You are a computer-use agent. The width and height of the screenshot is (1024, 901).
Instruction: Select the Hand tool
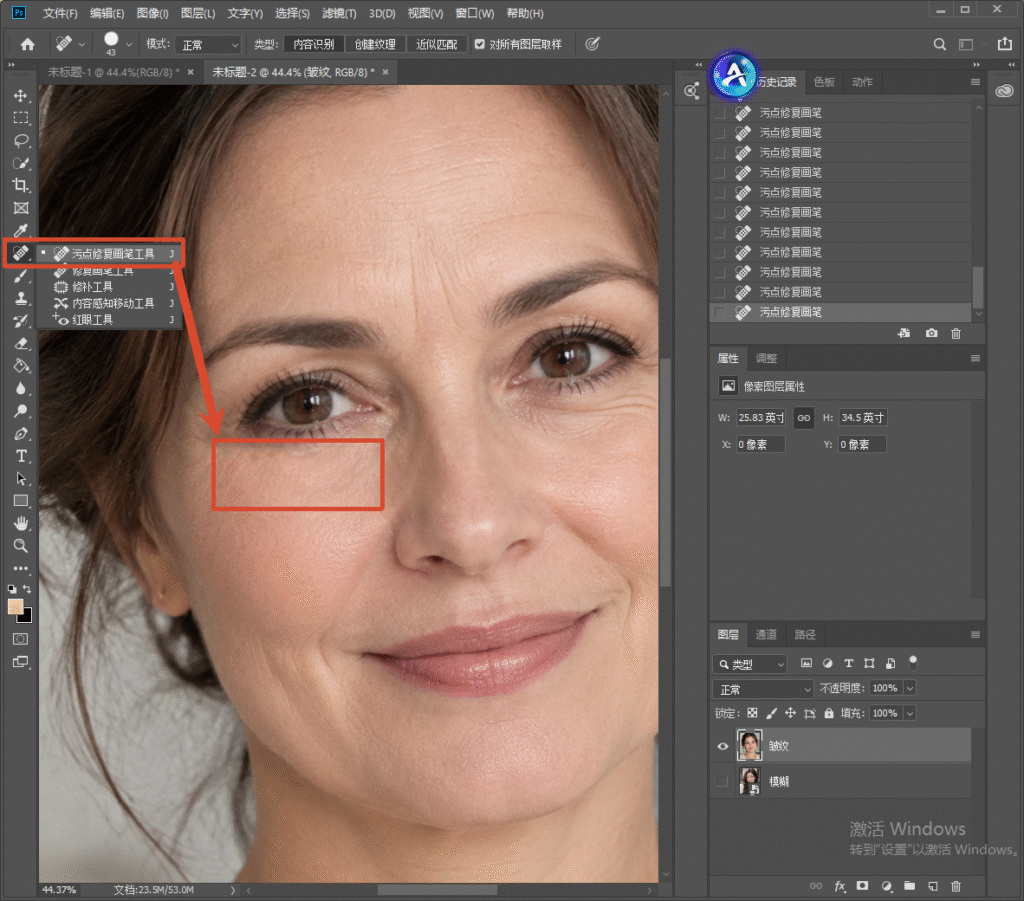(x=21, y=523)
